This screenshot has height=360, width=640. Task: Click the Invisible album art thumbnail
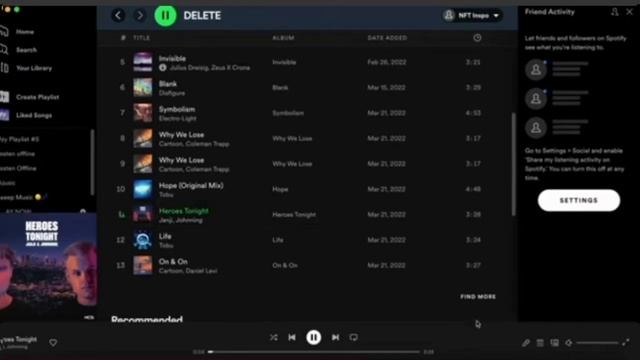pos(143,62)
